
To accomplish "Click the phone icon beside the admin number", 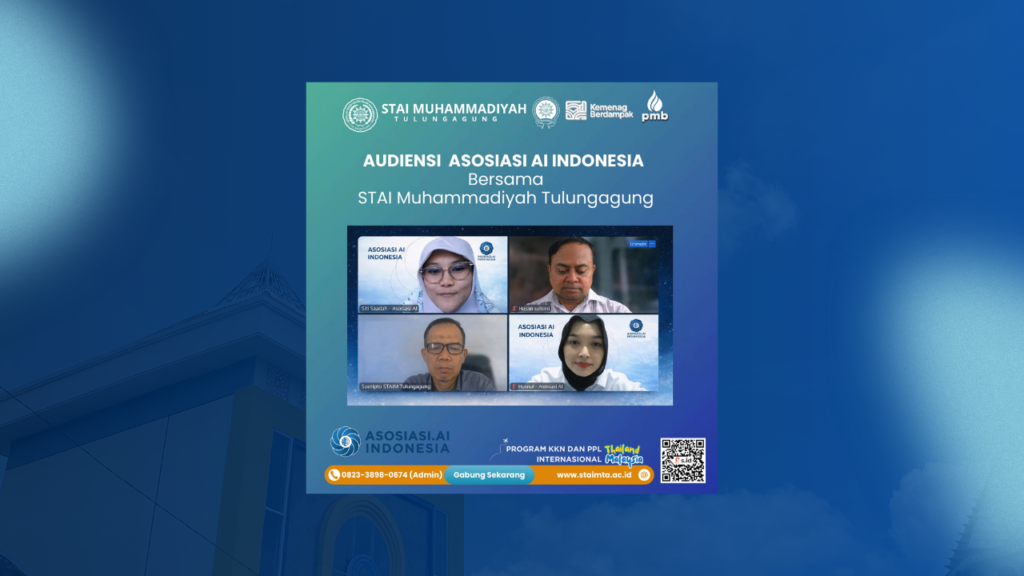I will point(334,475).
